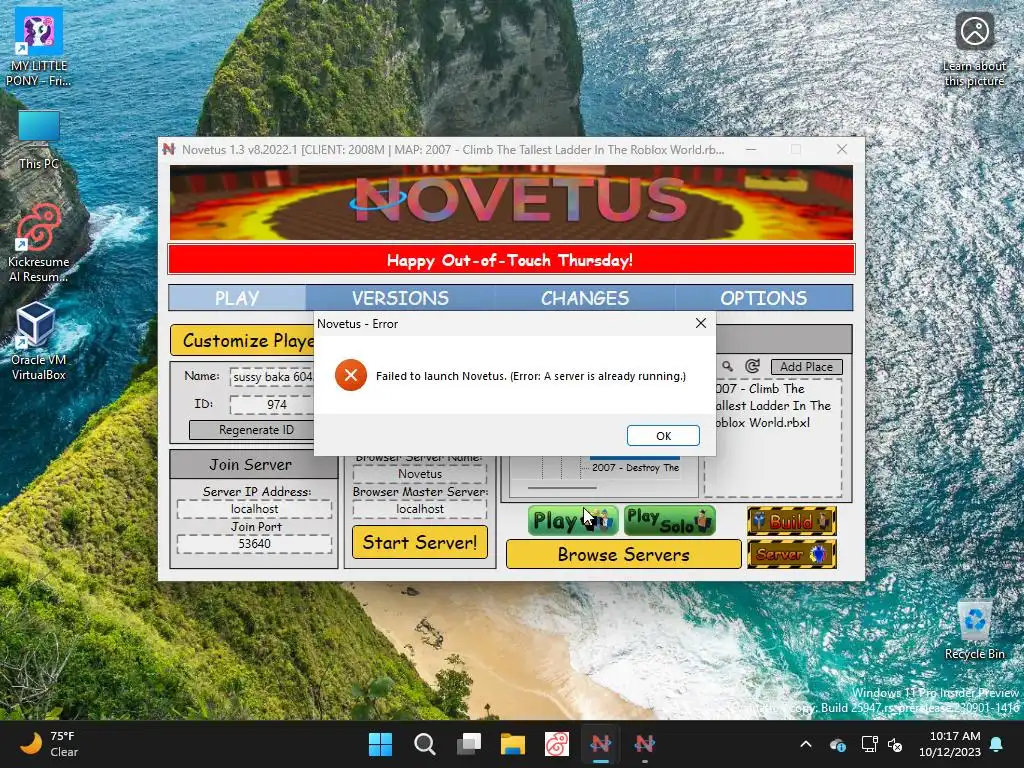This screenshot has height=768, width=1024.
Task: Open Kickresume from the taskbar
Action: pos(557,744)
